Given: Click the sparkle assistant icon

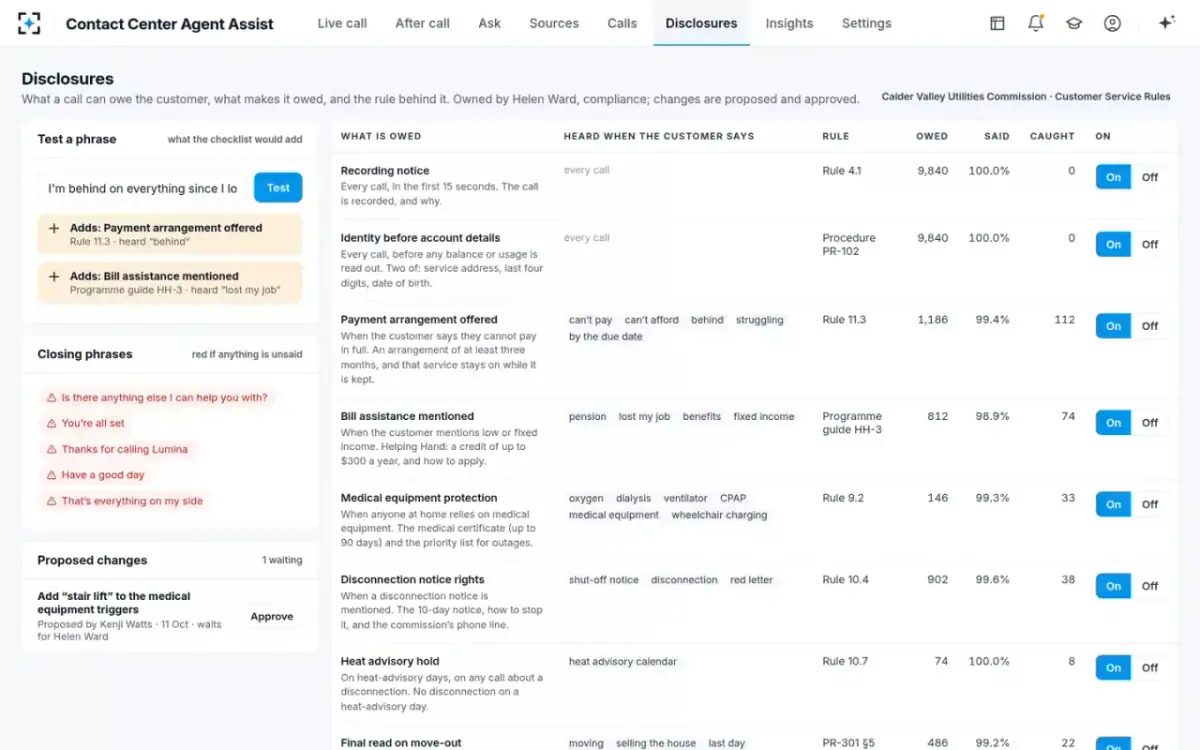Looking at the screenshot, I should click(1166, 23).
